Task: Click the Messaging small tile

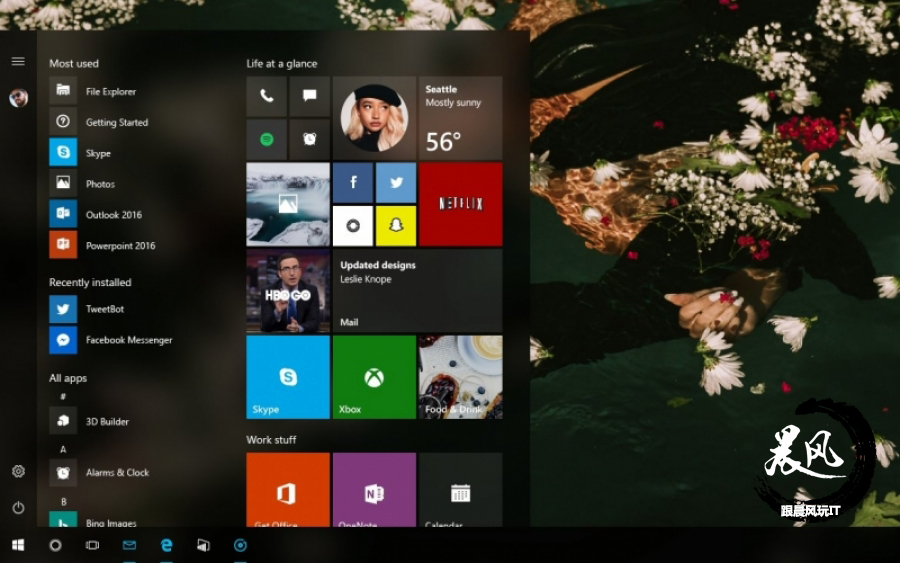Action: 309,96
